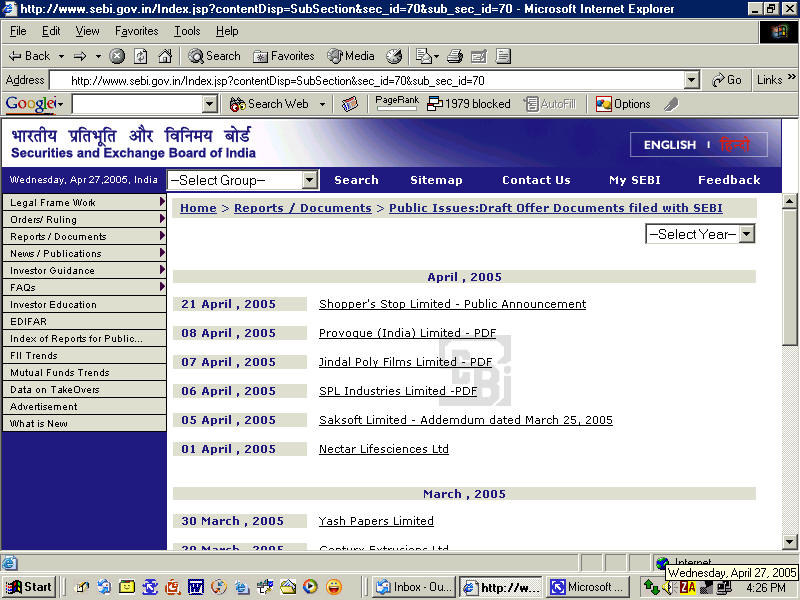Click the My SEBI navigation link
The width and height of the screenshot is (800, 600).
(635, 180)
